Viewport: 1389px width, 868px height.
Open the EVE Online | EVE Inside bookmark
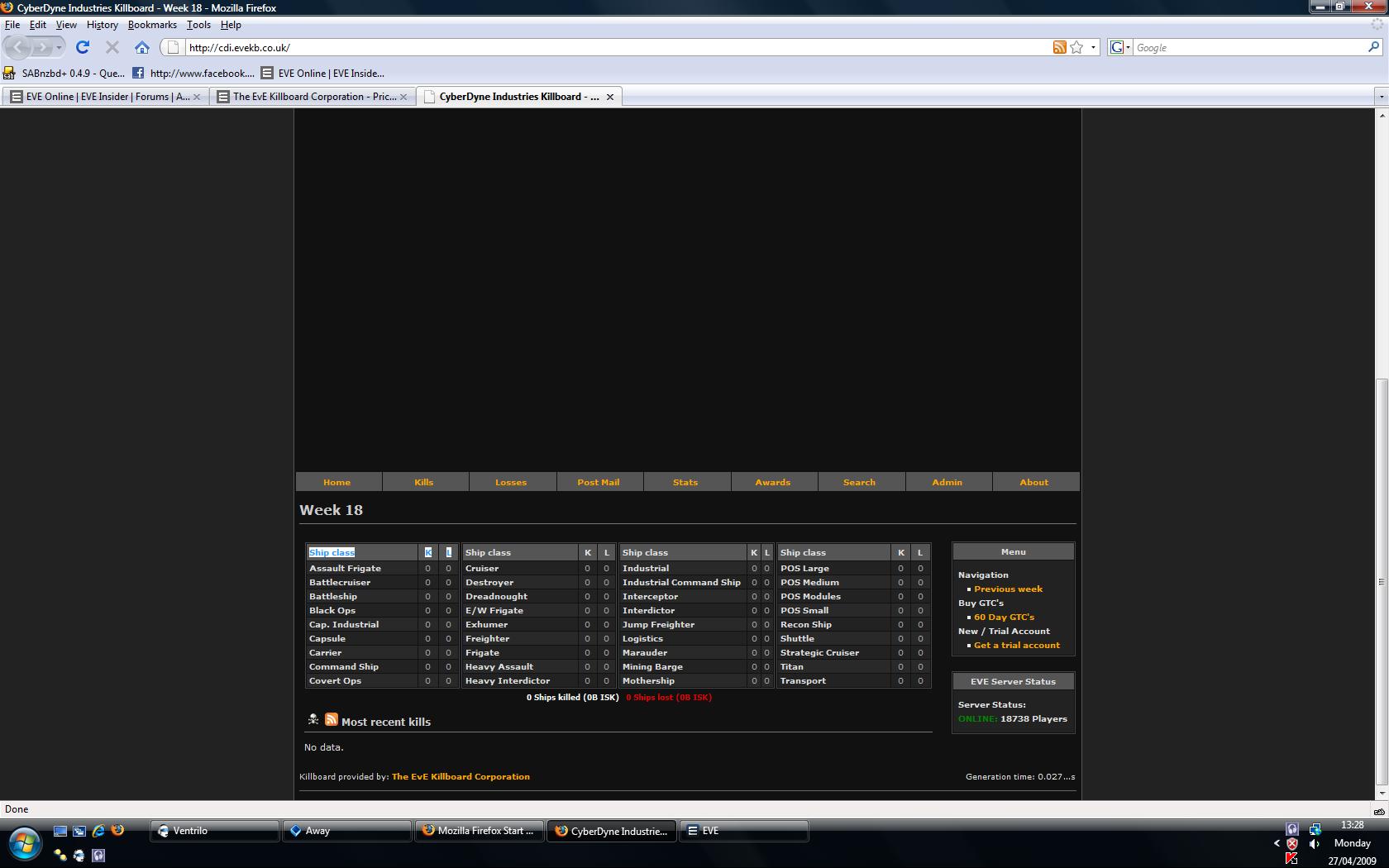click(322, 73)
